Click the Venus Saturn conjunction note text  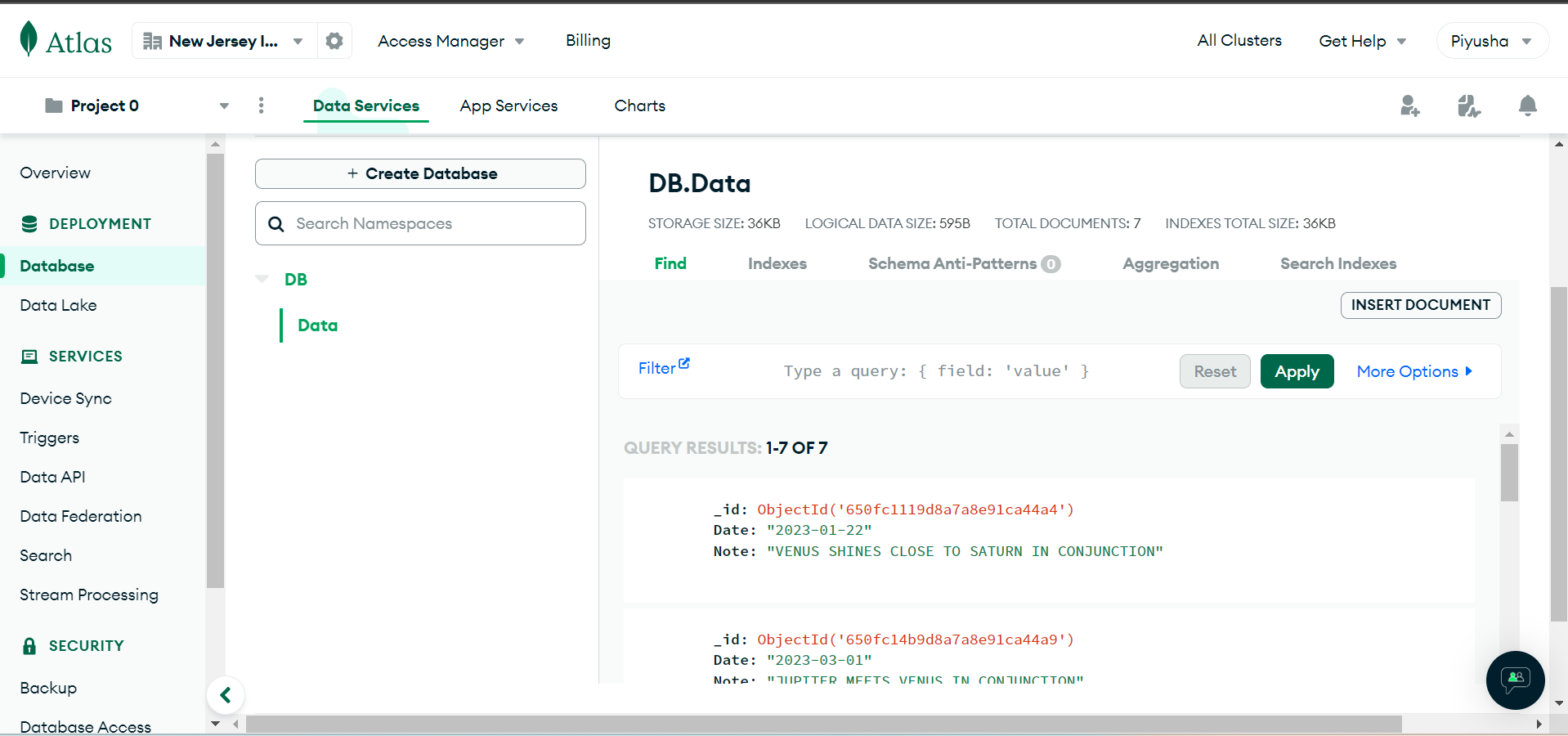click(x=965, y=551)
